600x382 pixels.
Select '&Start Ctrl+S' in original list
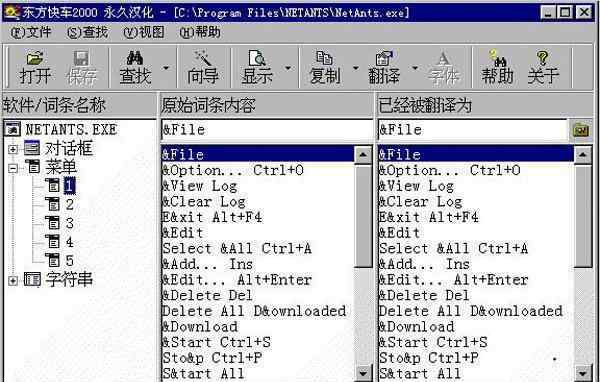tap(258, 342)
